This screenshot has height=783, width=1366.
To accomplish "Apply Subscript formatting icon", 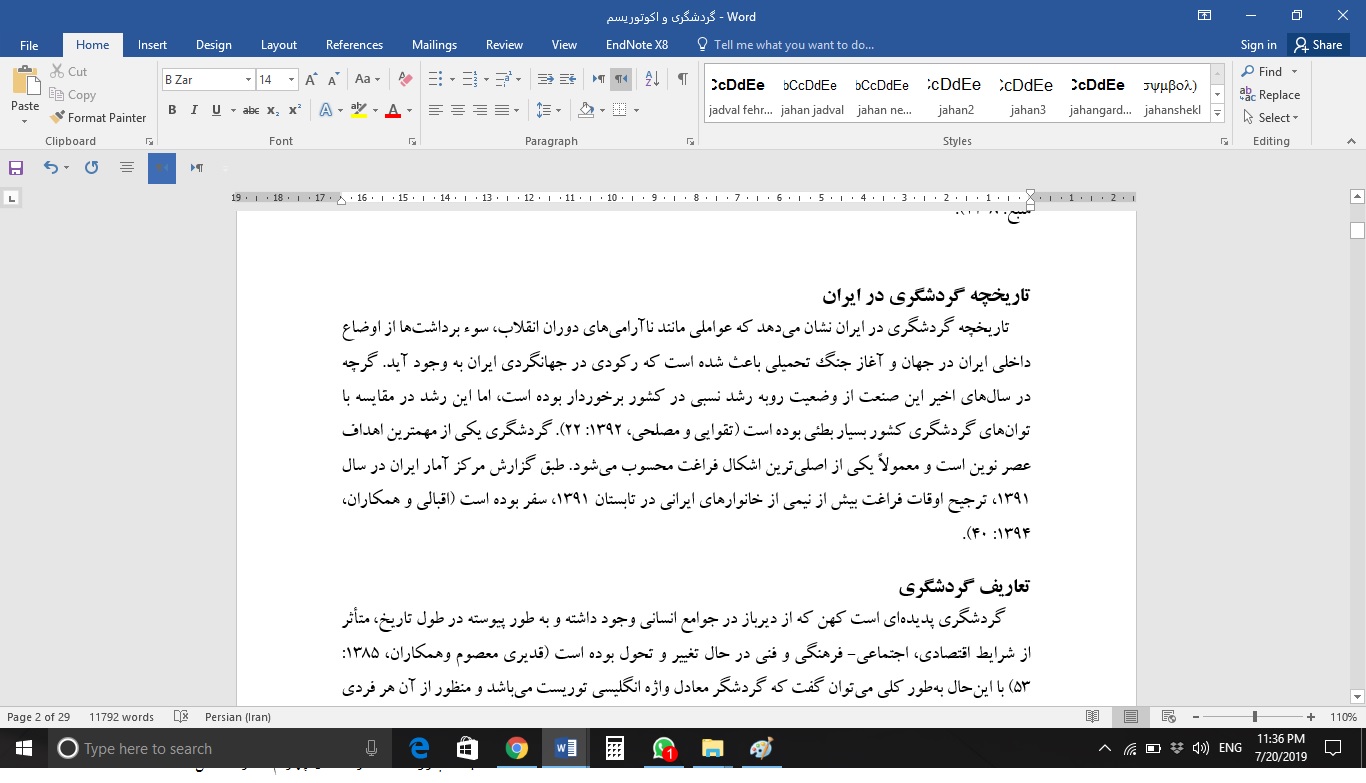I will tap(272, 110).
